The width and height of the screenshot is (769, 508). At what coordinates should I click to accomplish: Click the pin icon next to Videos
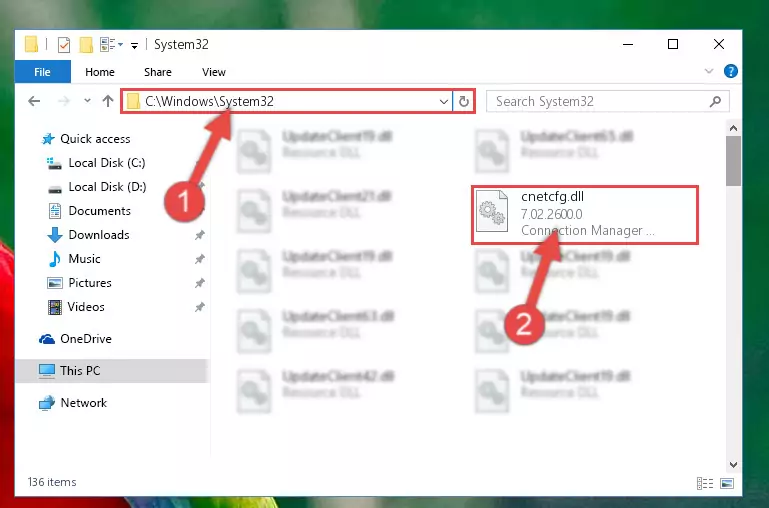200,307
